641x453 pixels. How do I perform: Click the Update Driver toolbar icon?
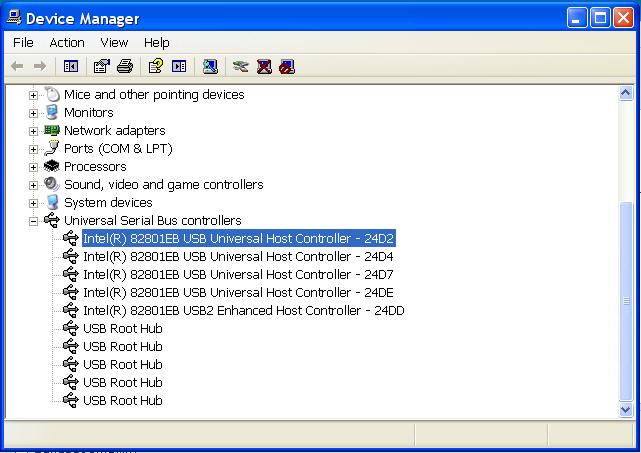(241, 66)
